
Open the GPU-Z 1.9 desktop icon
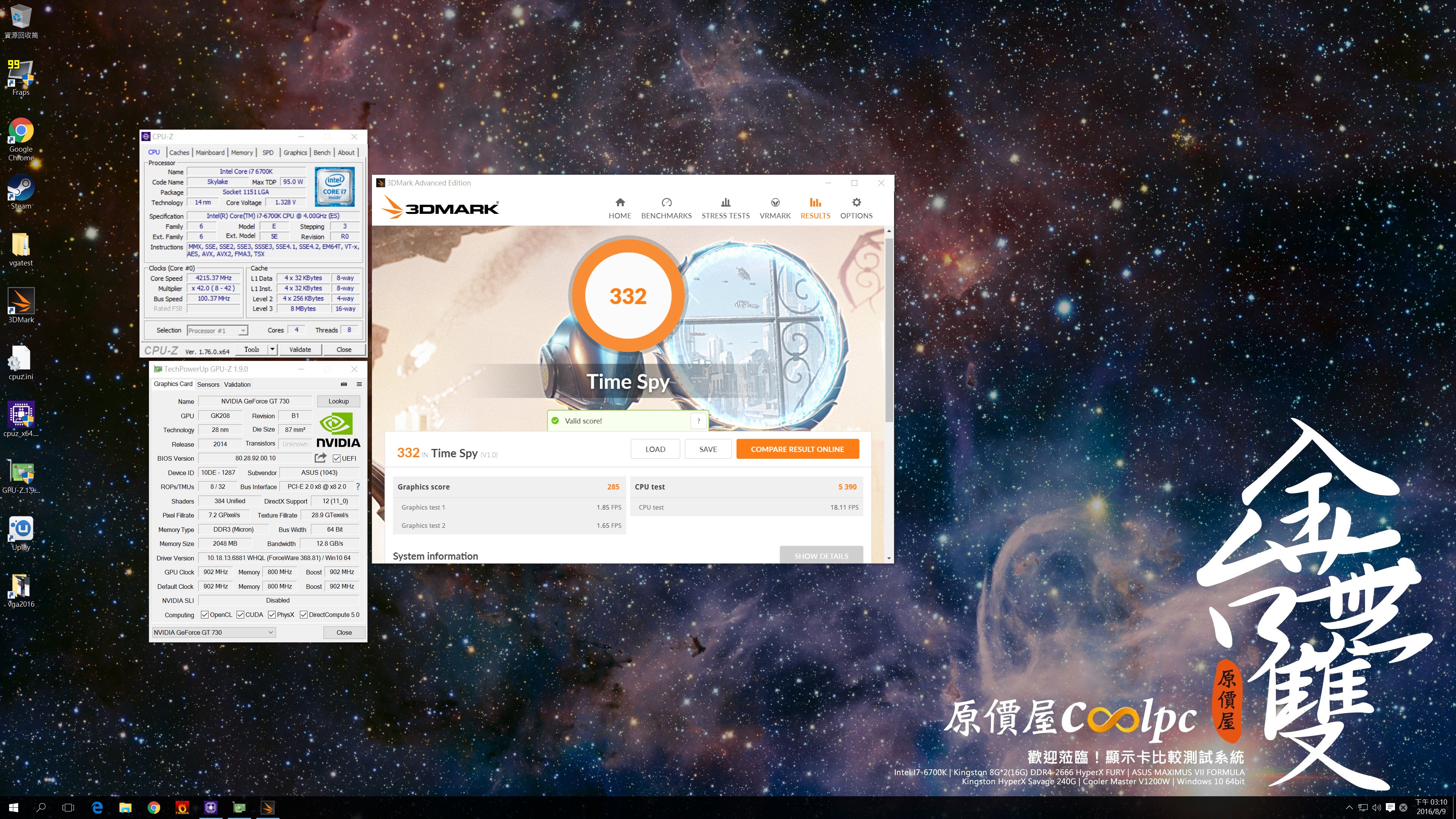21,476
